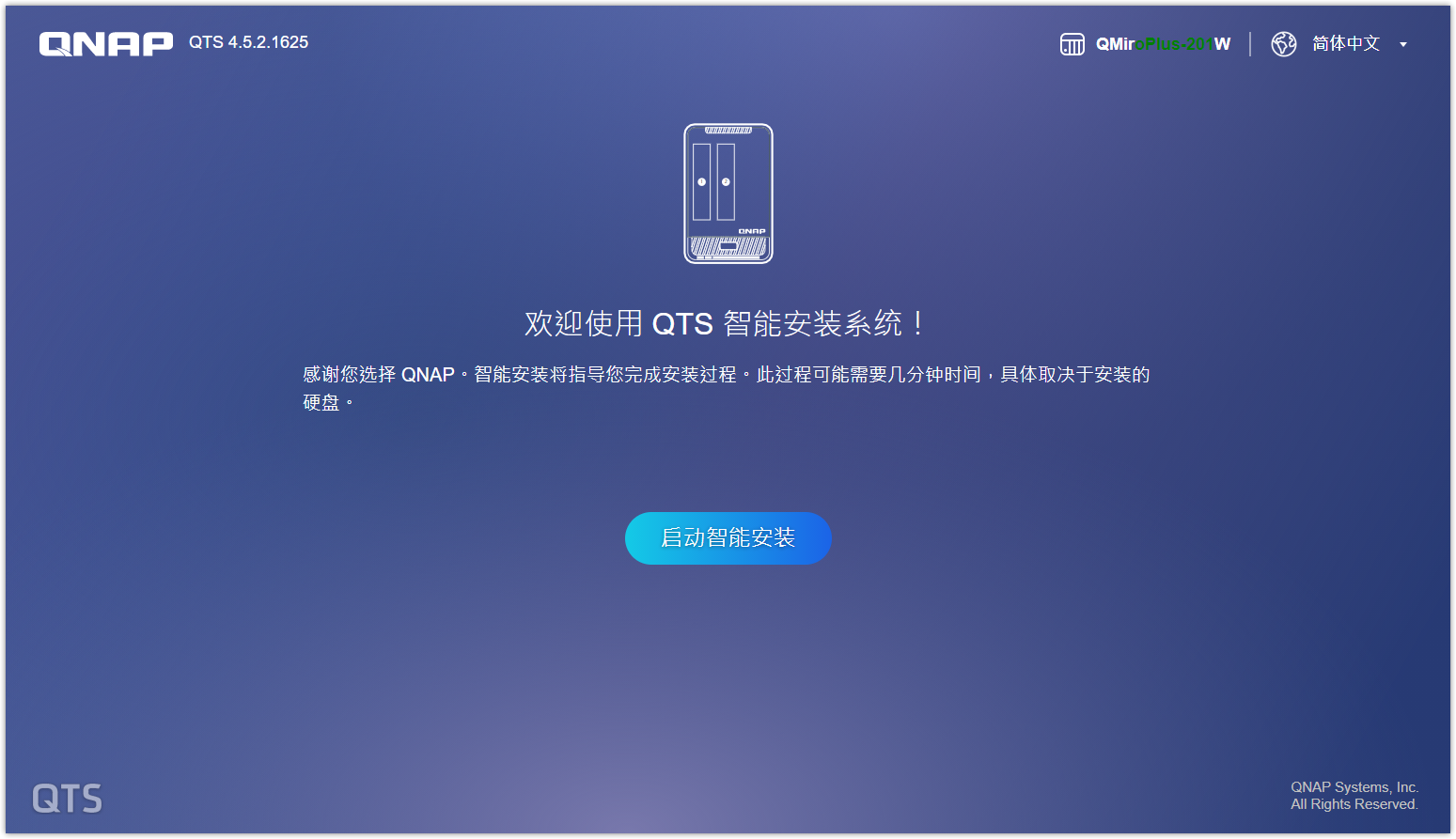Viewport: 1456px width, 839px height.
Task: Click the QTS logo at bottom left
Action: click(67, 799)
